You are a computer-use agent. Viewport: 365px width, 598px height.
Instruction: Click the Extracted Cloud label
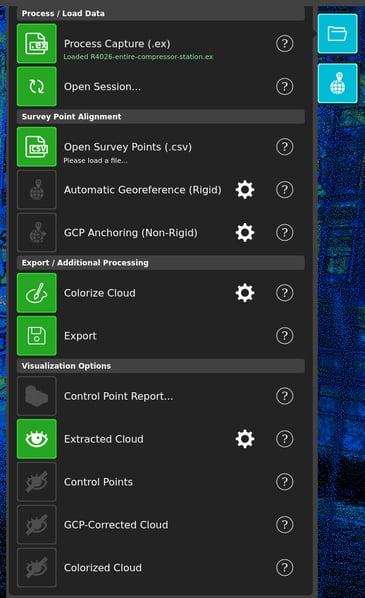104,439
